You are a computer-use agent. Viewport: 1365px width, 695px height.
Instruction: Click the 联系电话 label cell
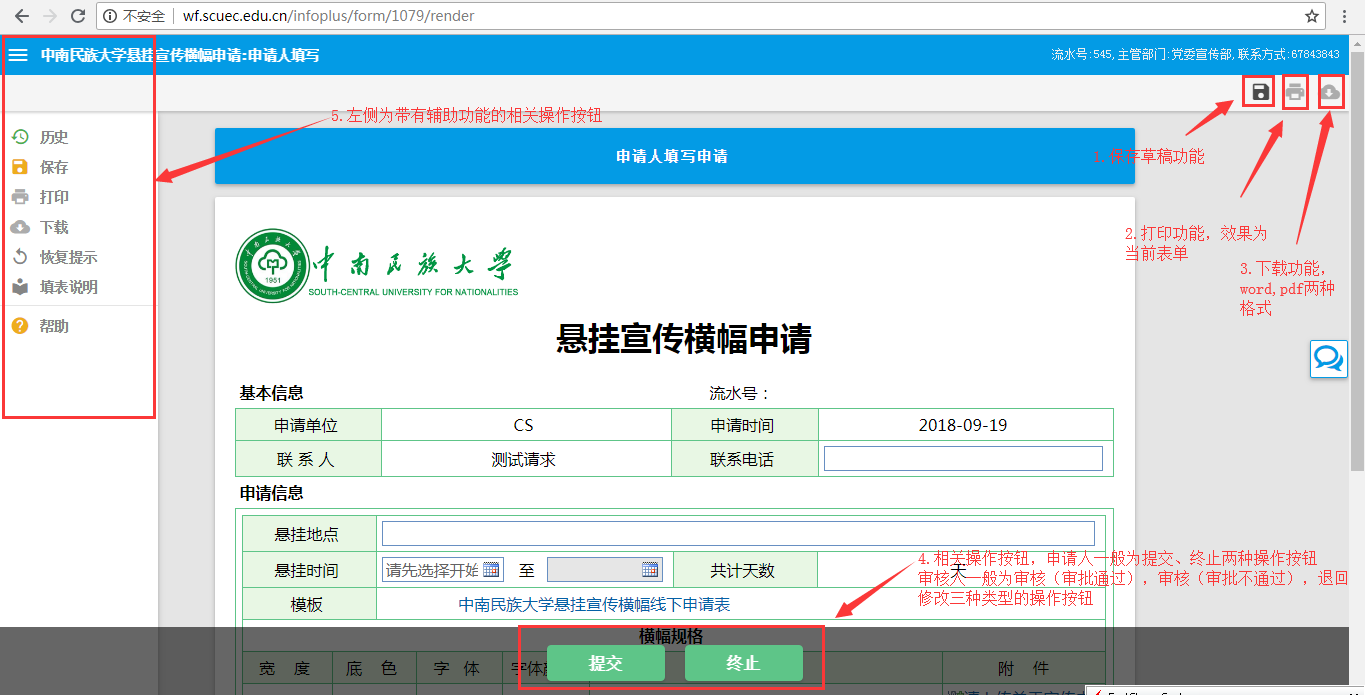(x=746, y=459)
